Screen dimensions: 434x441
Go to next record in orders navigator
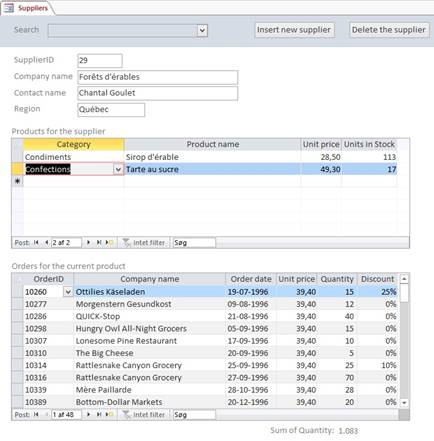88,414
